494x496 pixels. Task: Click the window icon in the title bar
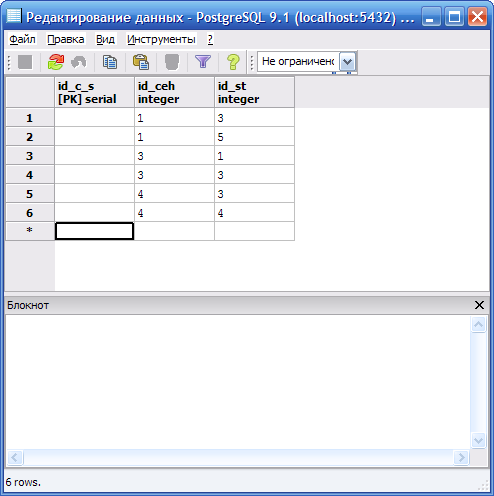(x=14, y=16)
